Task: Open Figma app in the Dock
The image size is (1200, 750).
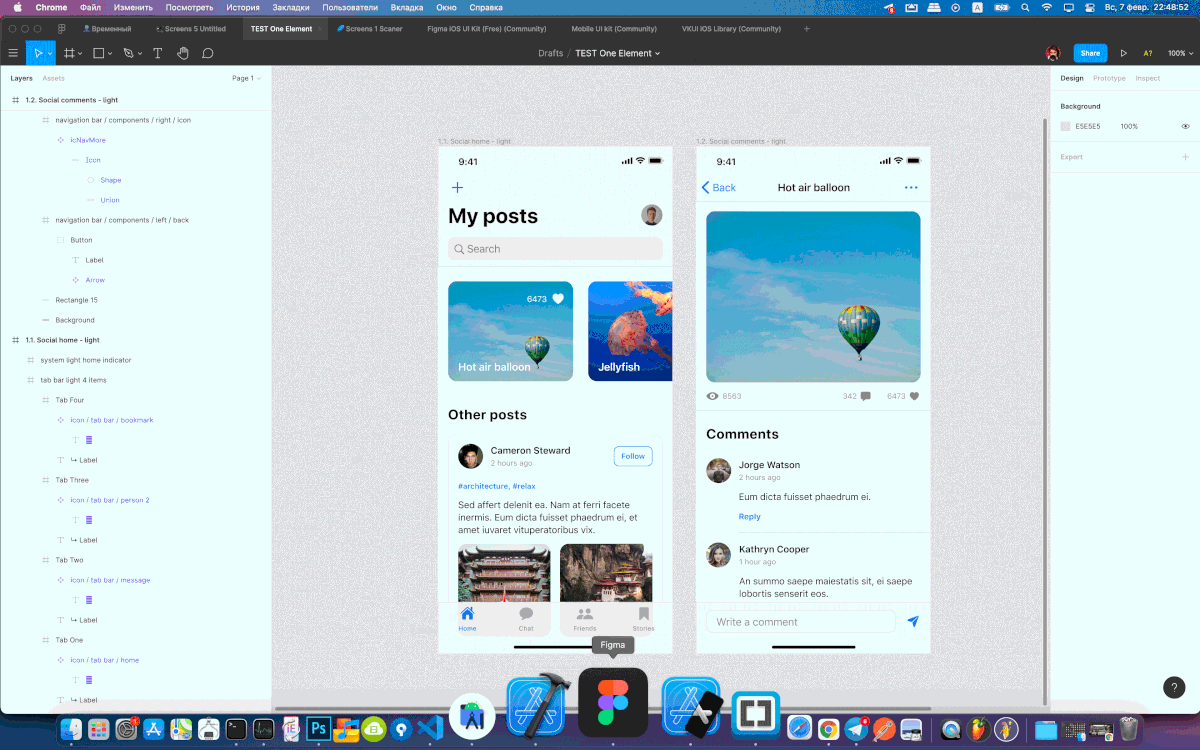Action: pyautogui.click(x=613, y=702)
